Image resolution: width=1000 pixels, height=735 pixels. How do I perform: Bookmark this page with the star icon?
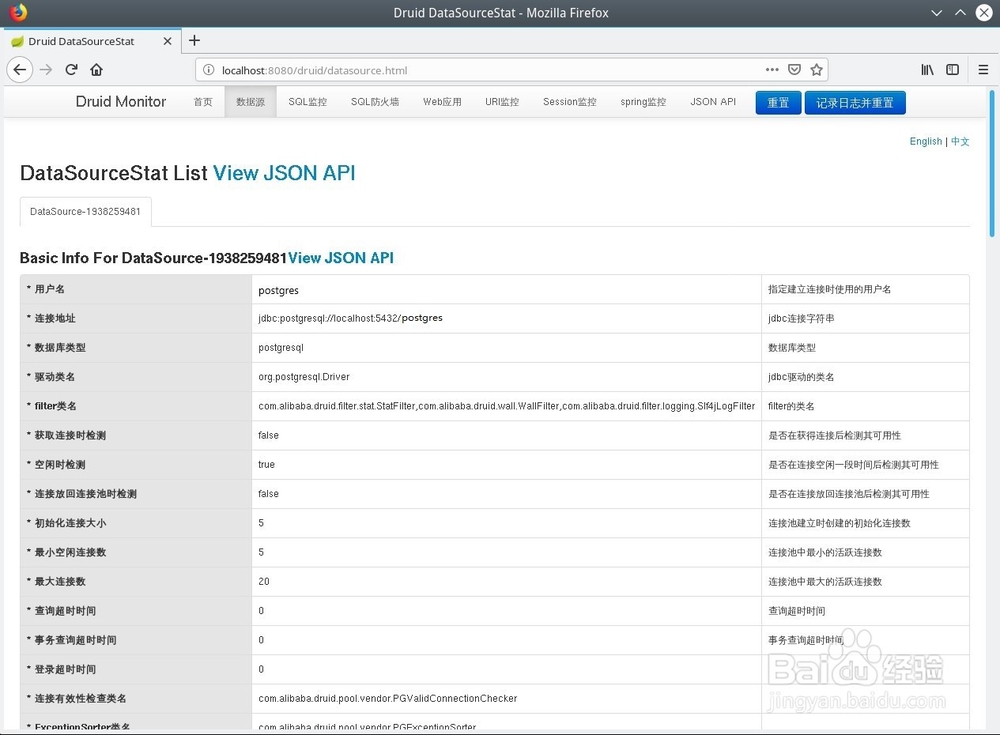[816, 70]
